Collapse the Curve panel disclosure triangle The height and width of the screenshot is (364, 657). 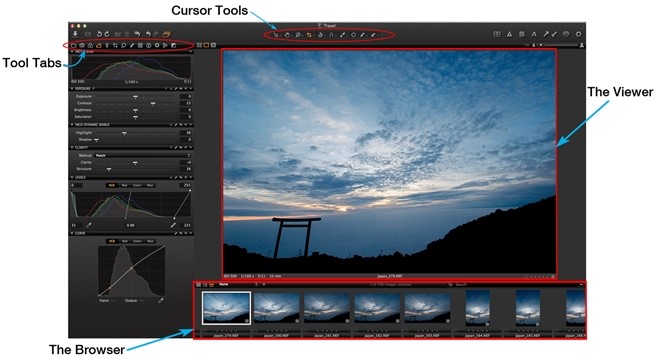point(72,233)
